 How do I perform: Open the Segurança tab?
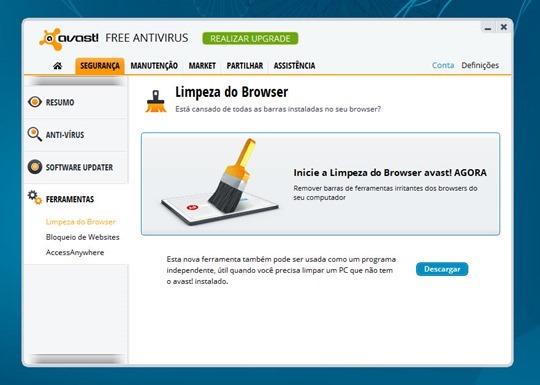pyautogui.click(x=100, y=66)
